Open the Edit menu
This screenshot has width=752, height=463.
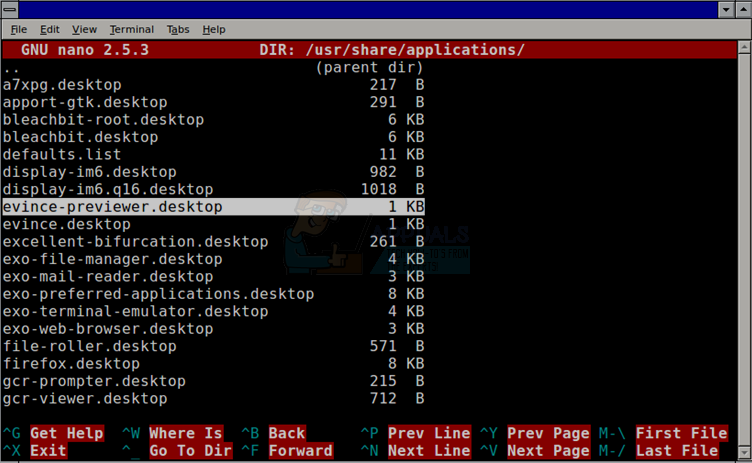point(49,30)
